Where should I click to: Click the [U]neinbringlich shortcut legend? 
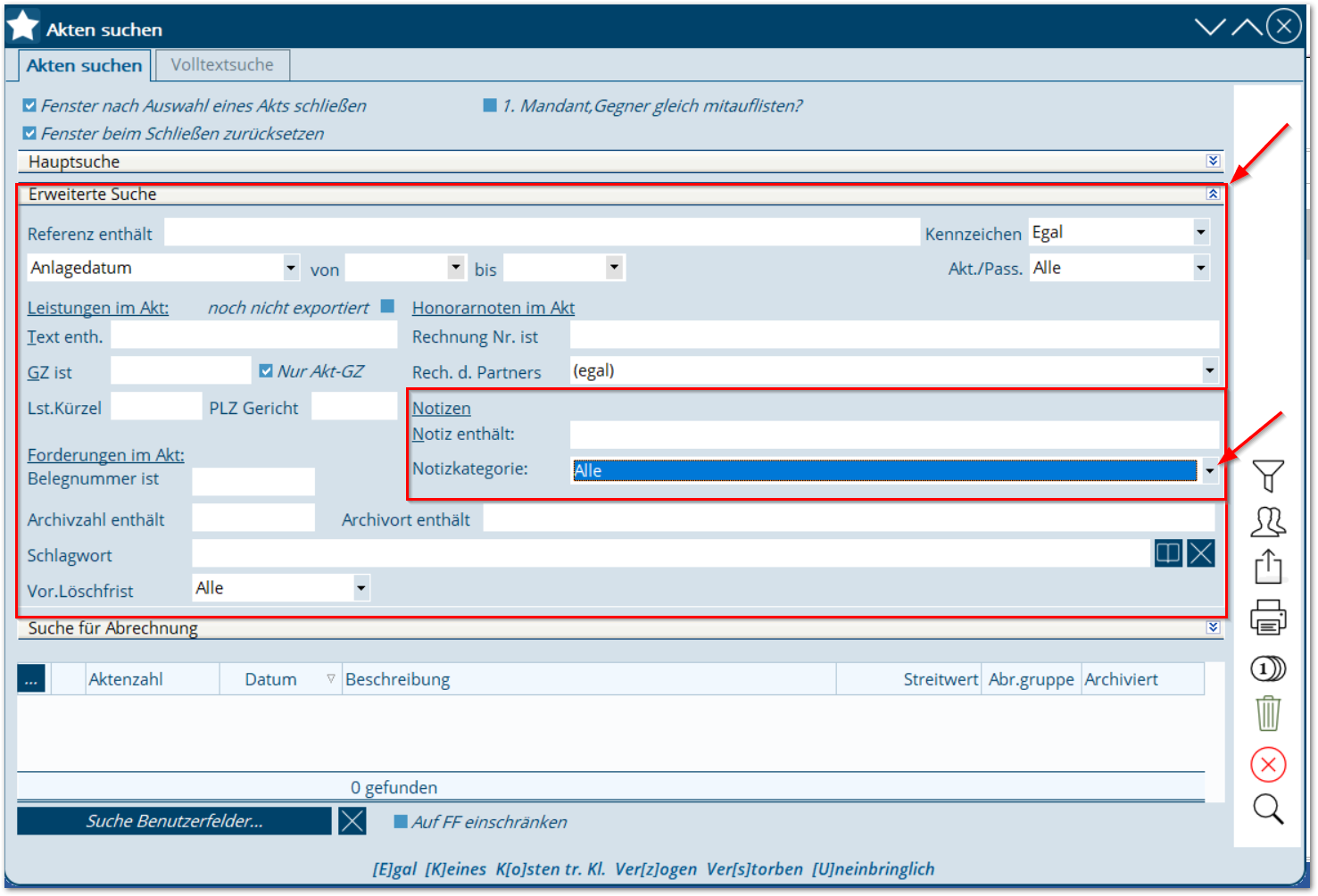[x=873, y=869]
